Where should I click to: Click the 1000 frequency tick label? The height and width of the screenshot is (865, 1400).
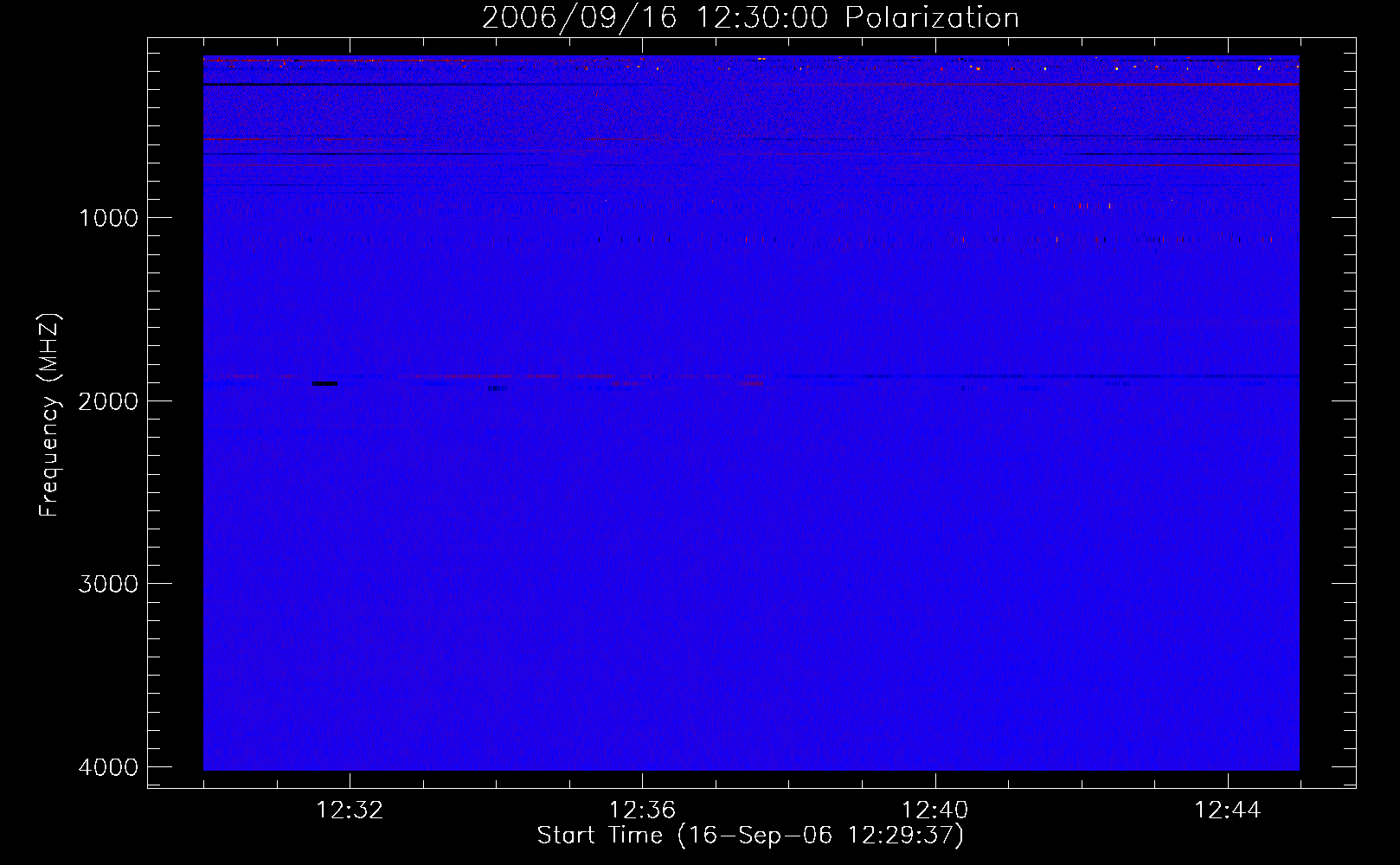(108, 218)
